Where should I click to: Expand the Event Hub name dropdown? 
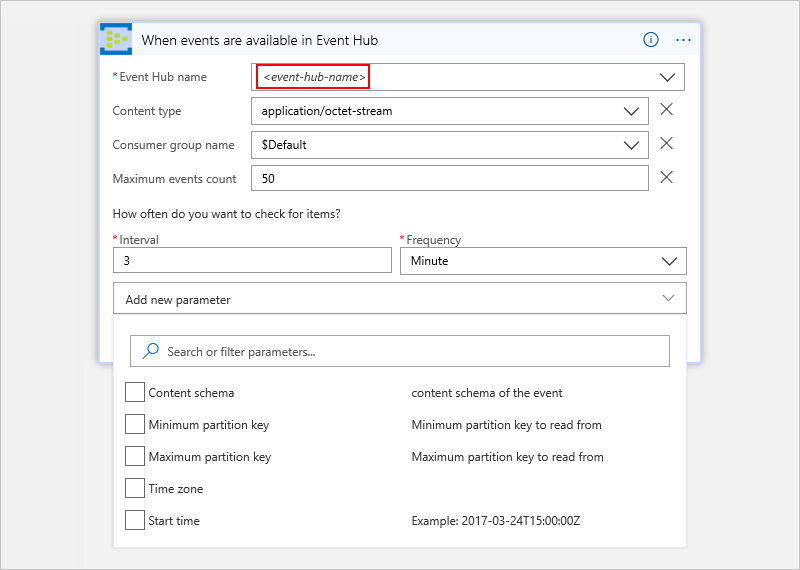point(667,77)
